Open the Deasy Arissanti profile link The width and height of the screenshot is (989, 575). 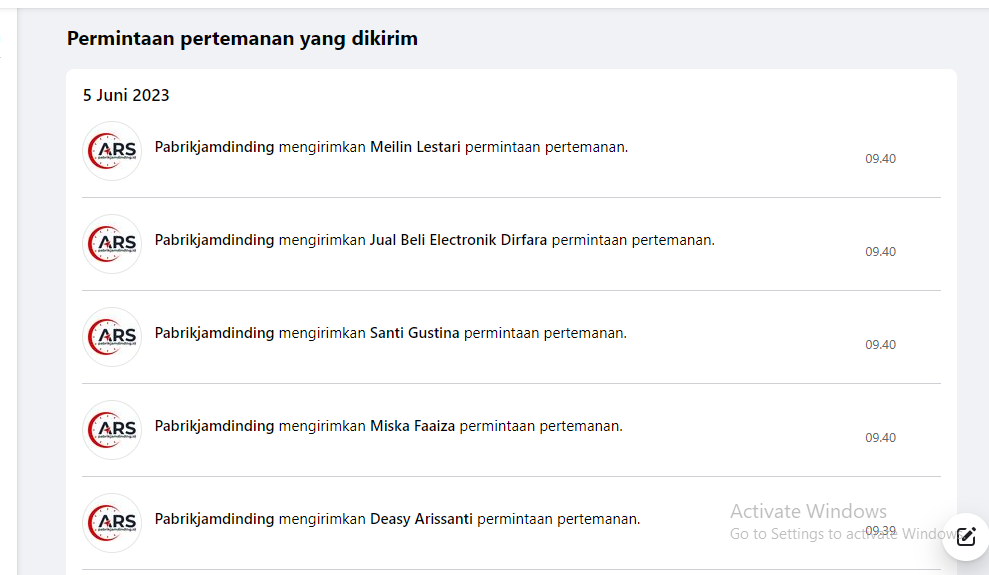pos(421,519)
